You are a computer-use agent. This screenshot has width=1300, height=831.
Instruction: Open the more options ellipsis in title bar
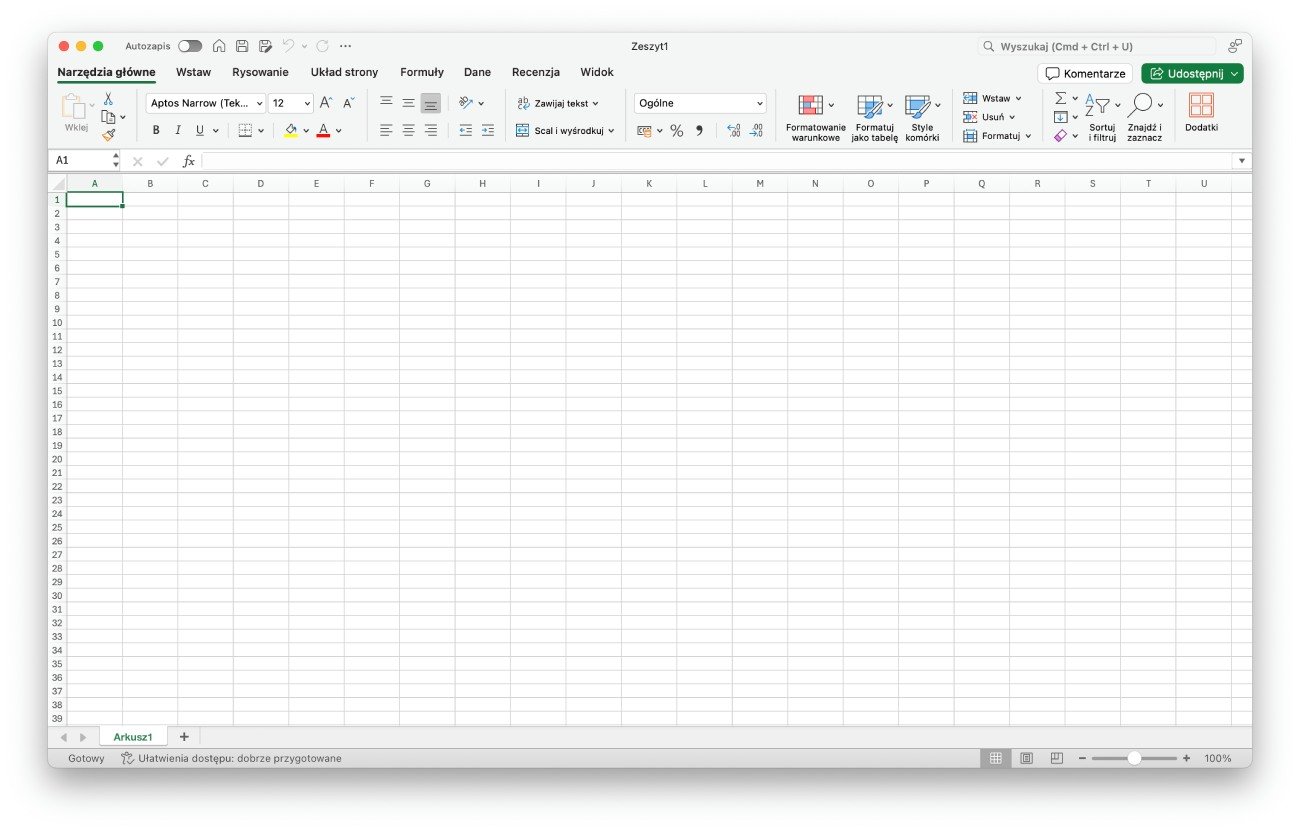[x=346, y=46]
